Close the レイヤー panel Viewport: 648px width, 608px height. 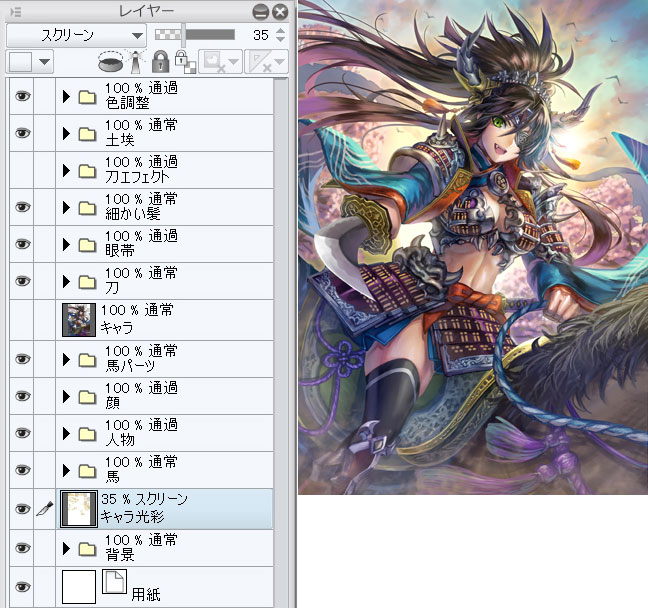point(281,12)
